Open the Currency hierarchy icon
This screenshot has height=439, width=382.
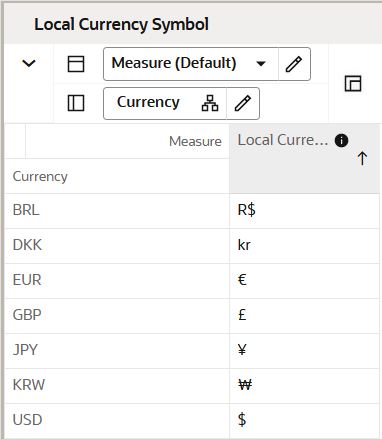click(210, 103)
